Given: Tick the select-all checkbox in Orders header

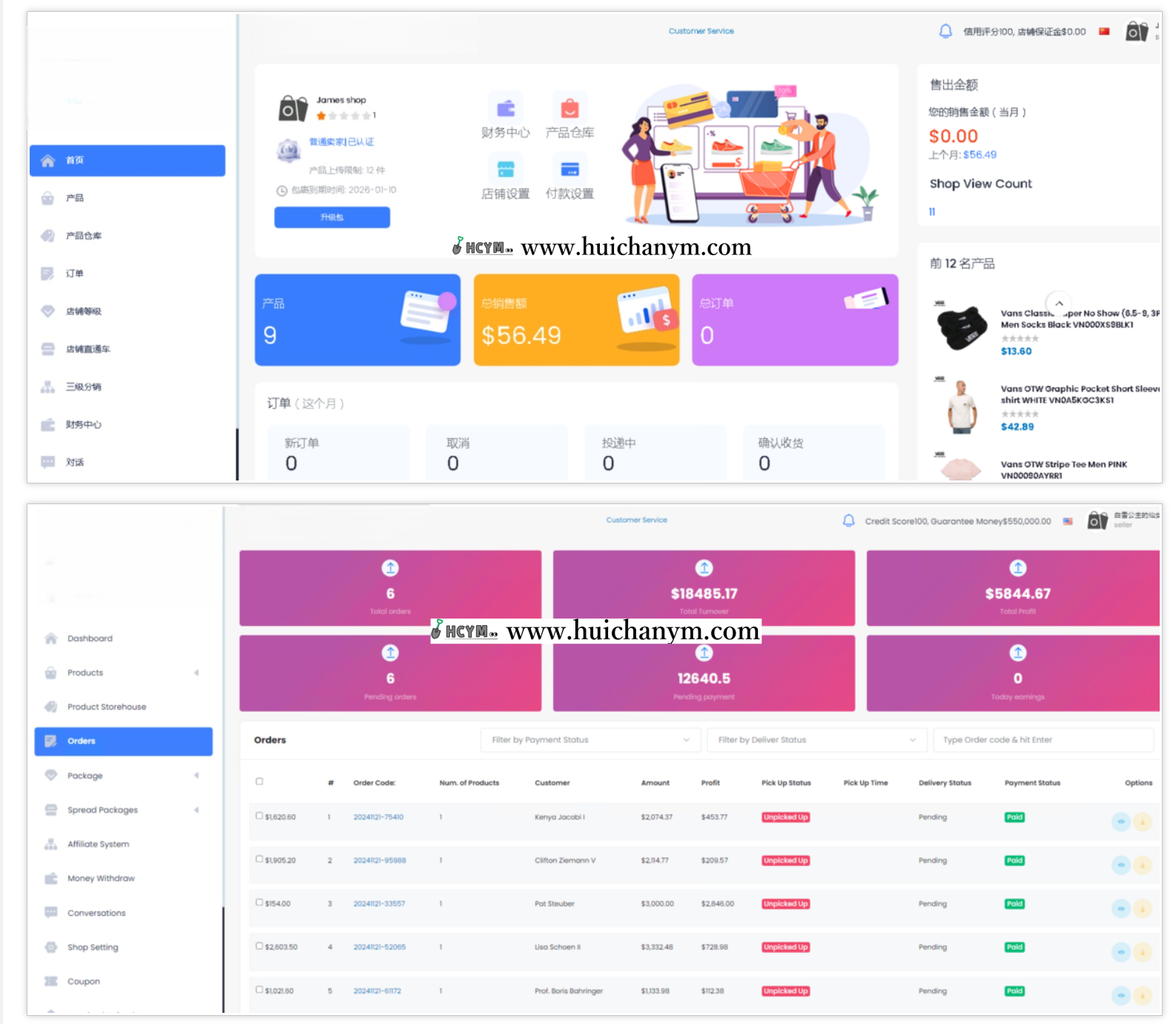Looking at the screenshot, I should click(260, 782).
